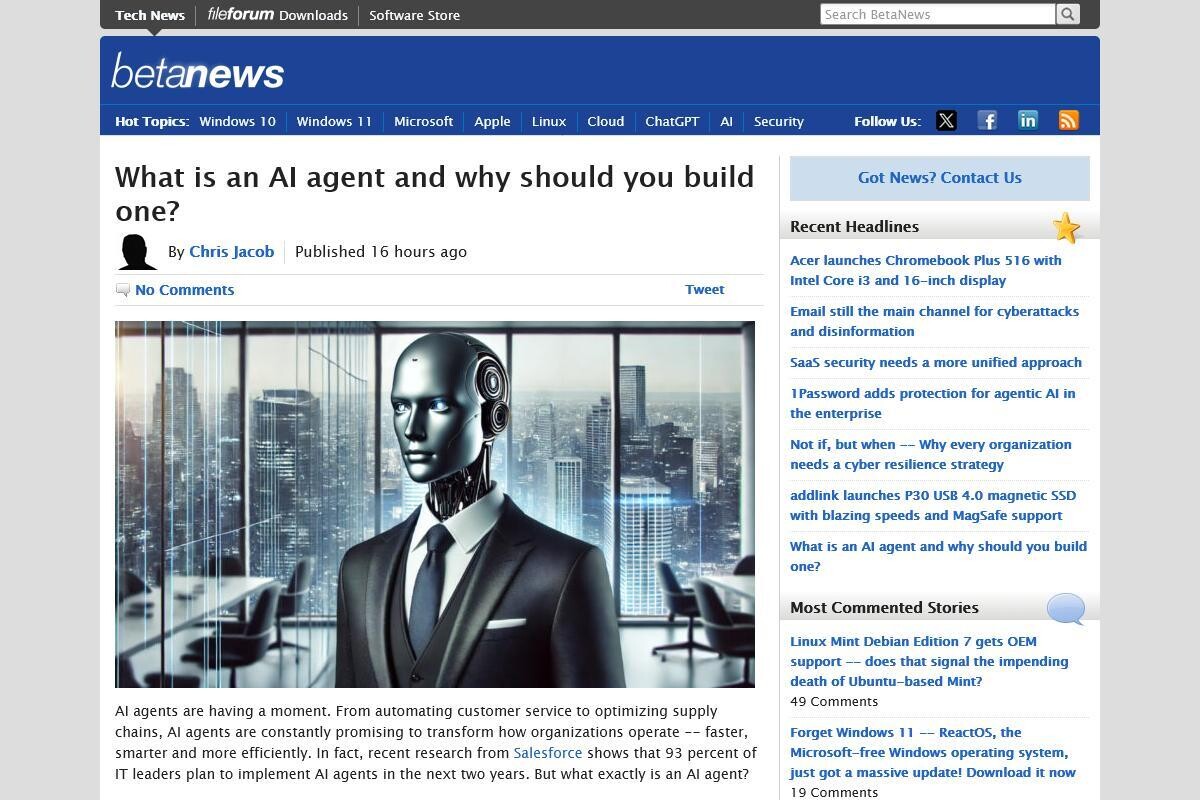Open the RSS feed icon
1200x800 pixels.
coord(1068,121)
